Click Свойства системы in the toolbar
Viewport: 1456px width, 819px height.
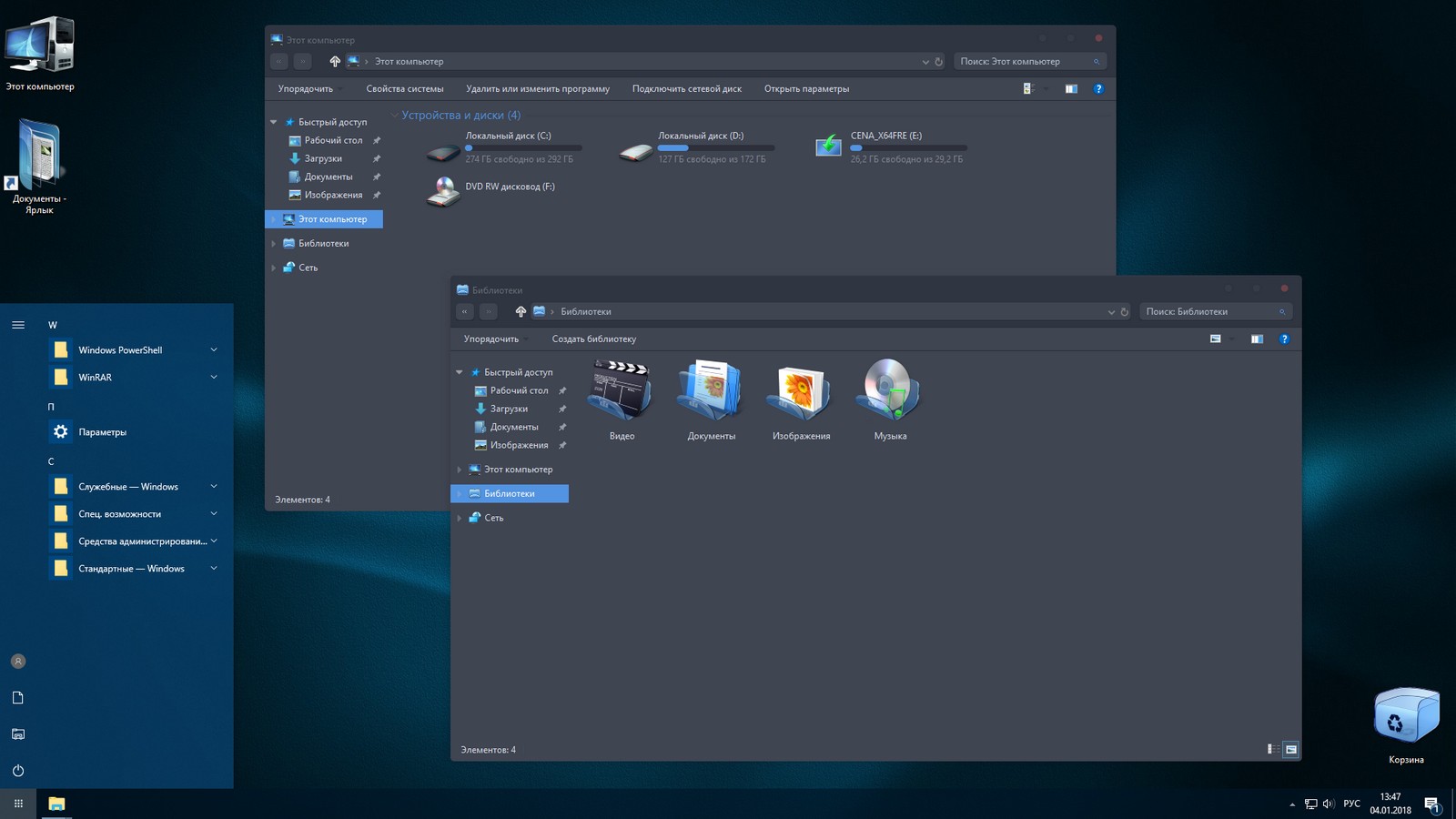(x=405, y=89)
